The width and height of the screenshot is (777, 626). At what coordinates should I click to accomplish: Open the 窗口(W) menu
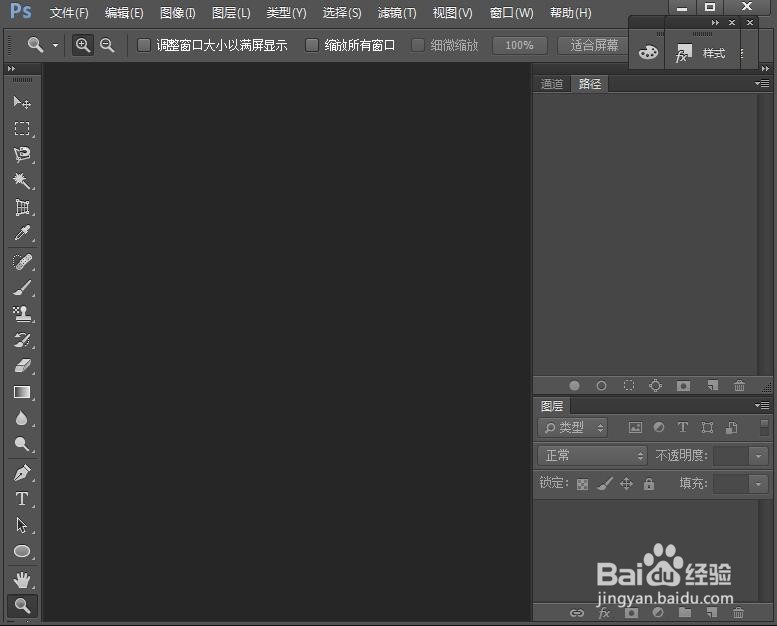tap(511, 12)
